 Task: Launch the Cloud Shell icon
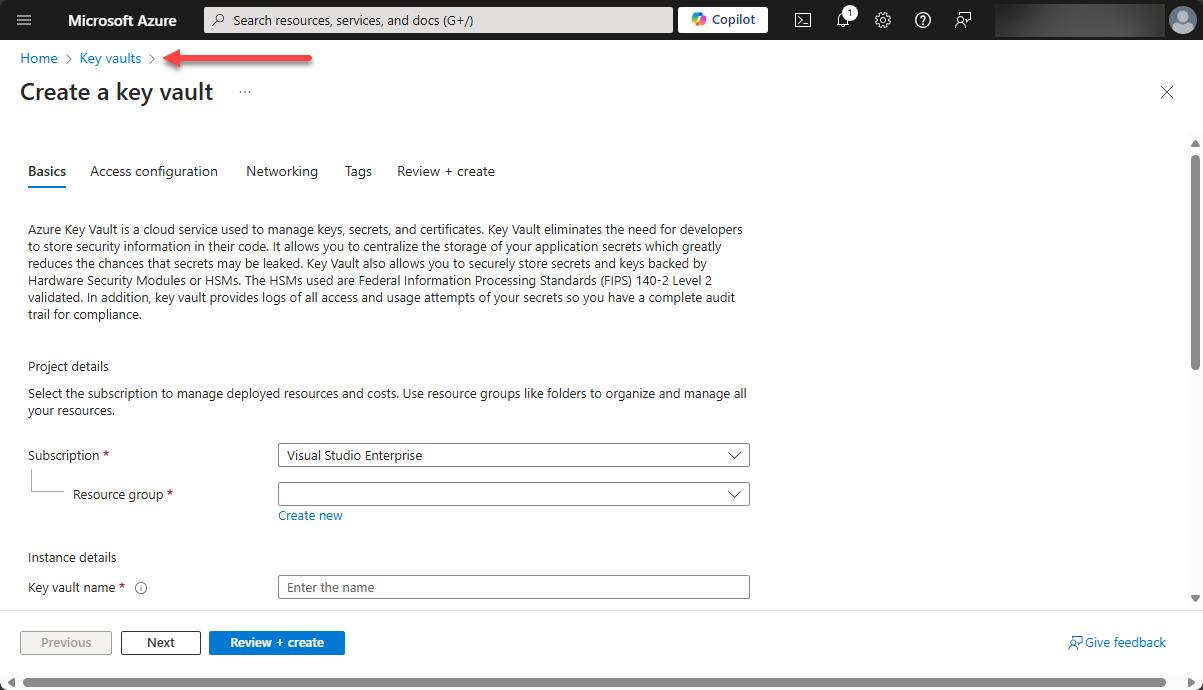(x=803, y=20)
